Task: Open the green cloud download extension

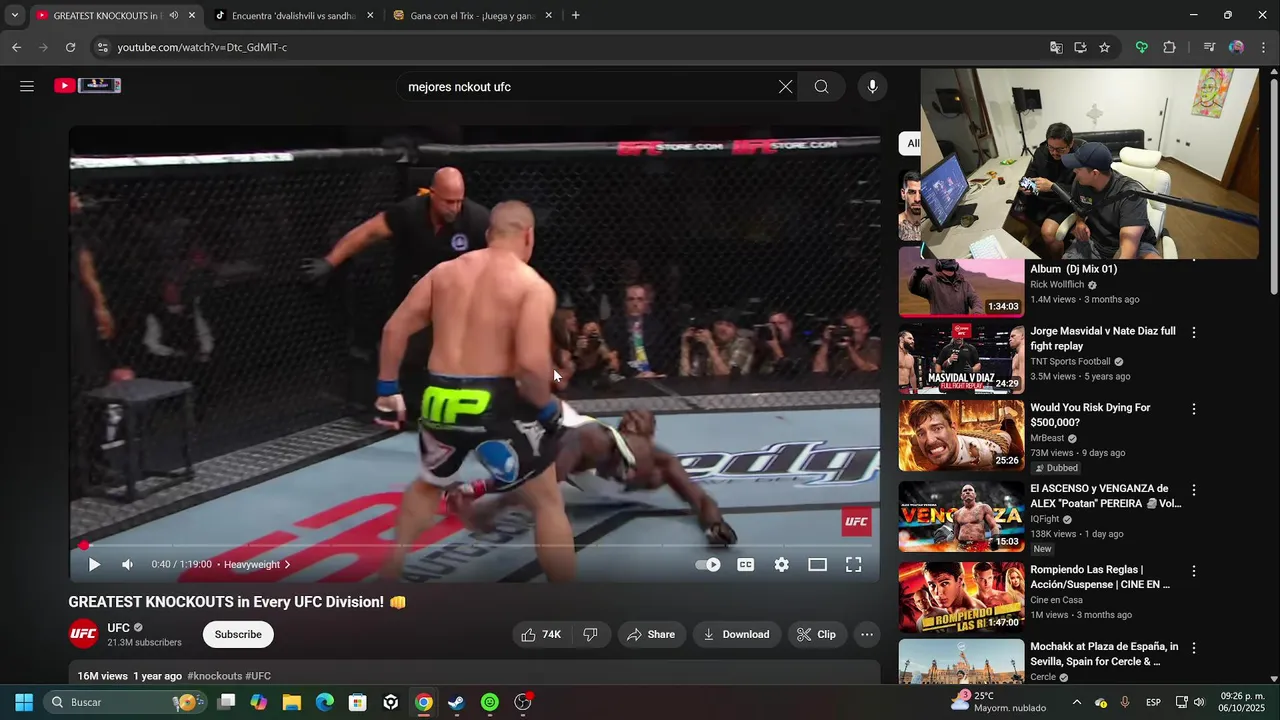Action: tap(1141, 47)
